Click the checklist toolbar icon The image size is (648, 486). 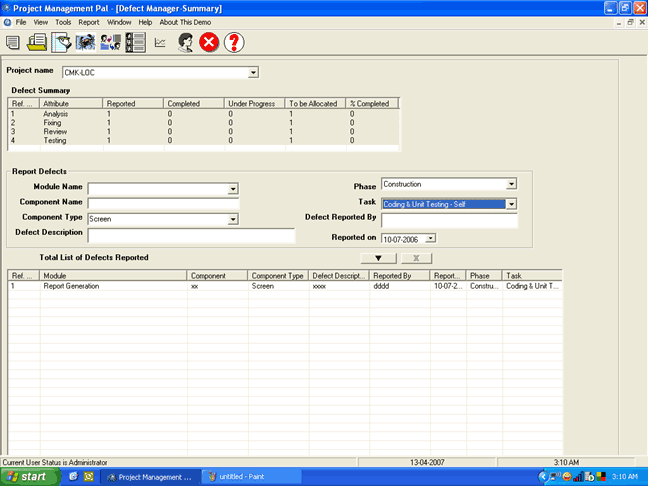134,42
